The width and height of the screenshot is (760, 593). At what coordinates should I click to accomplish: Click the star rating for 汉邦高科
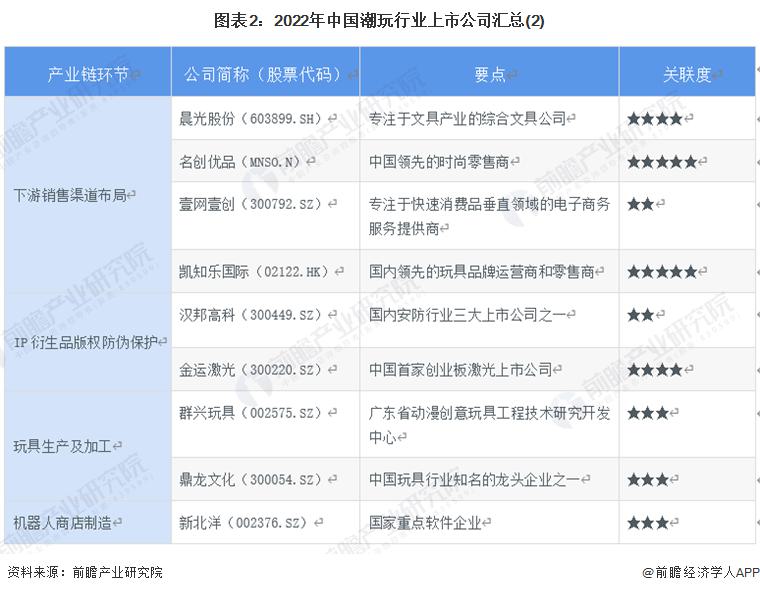(x=641, y=314)
